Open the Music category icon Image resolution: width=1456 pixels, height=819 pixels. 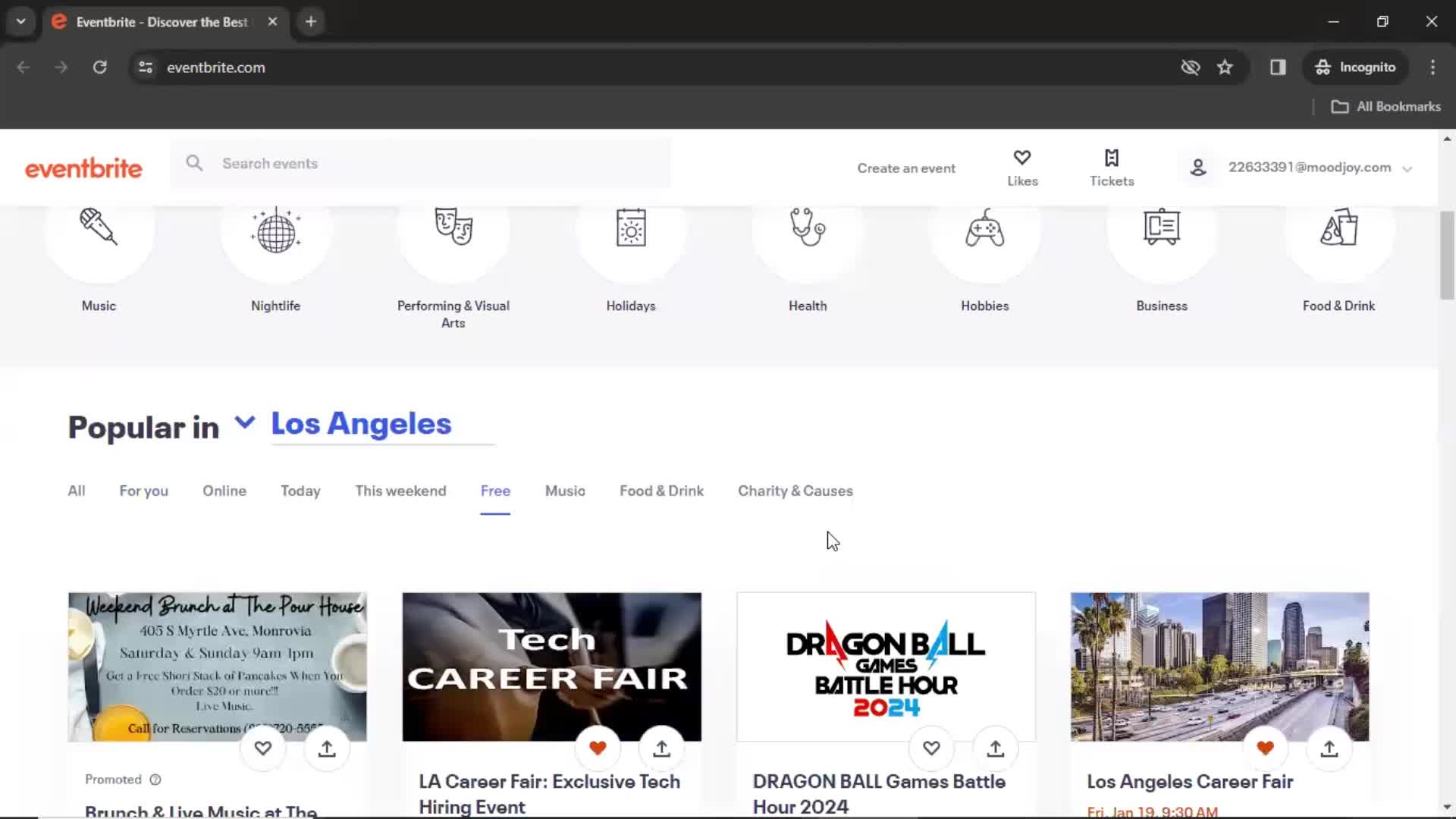[x=99, y=227]
